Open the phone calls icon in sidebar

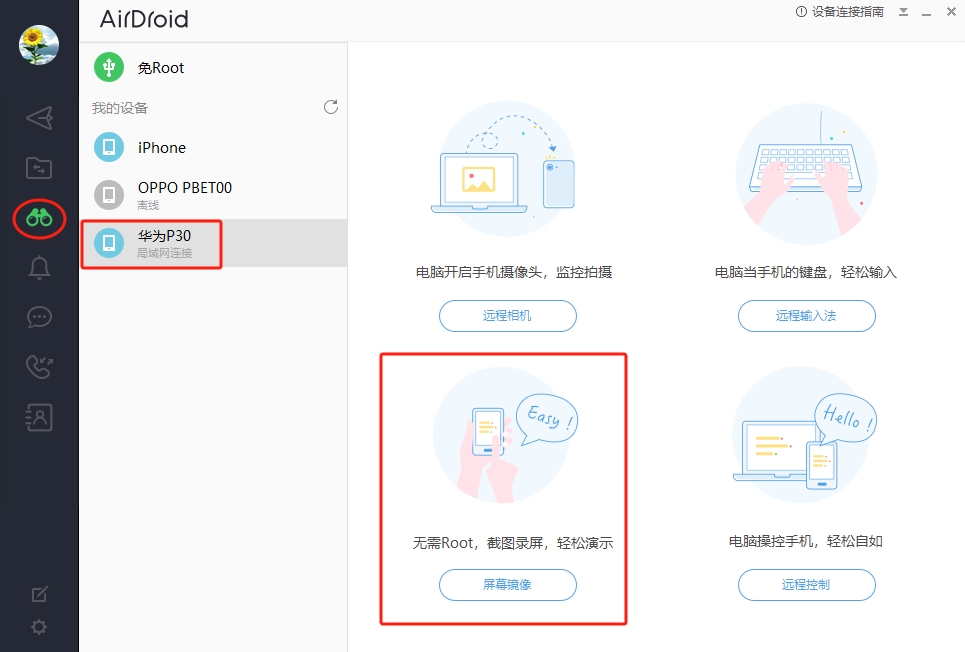[39, 366]
